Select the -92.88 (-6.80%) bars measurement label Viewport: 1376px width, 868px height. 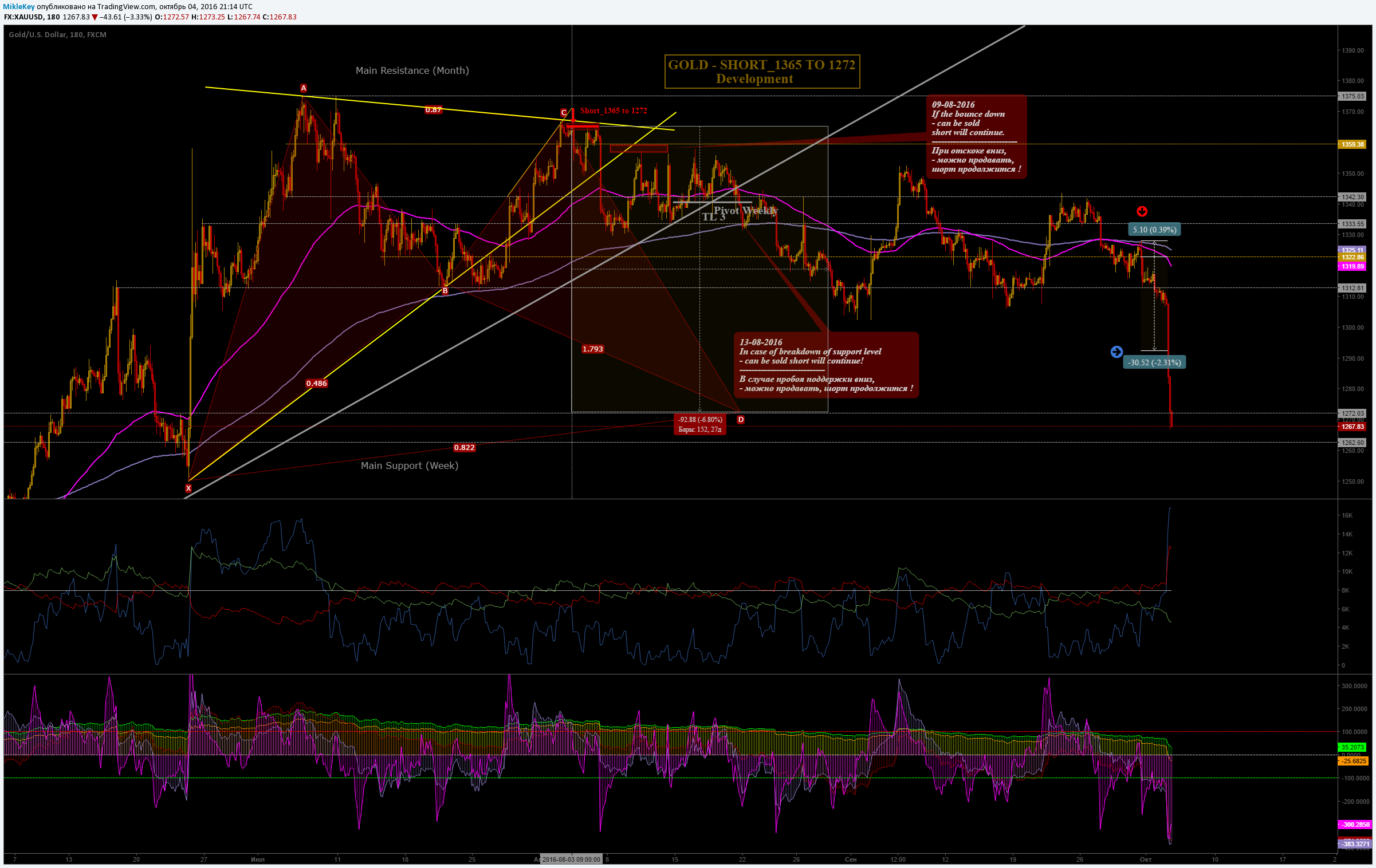700,424
